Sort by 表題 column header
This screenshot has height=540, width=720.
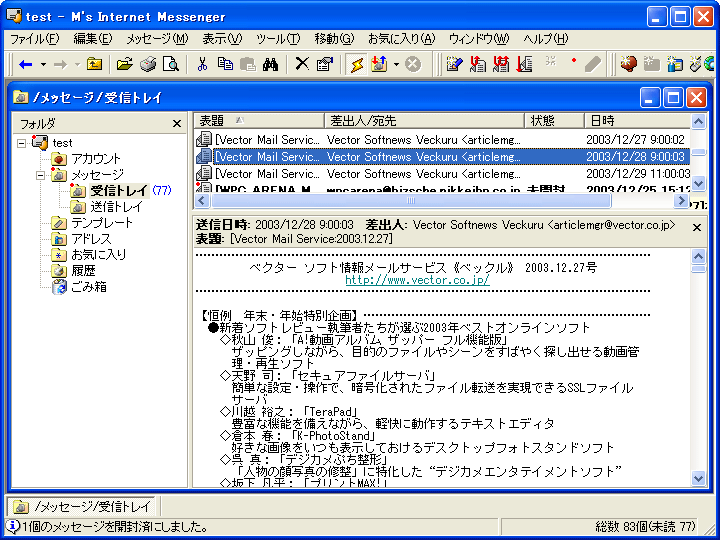[259, 121]
